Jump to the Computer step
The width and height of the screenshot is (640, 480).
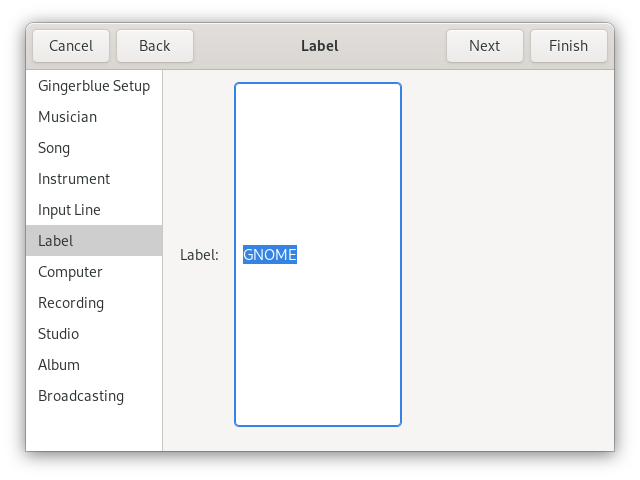[70, 272]
